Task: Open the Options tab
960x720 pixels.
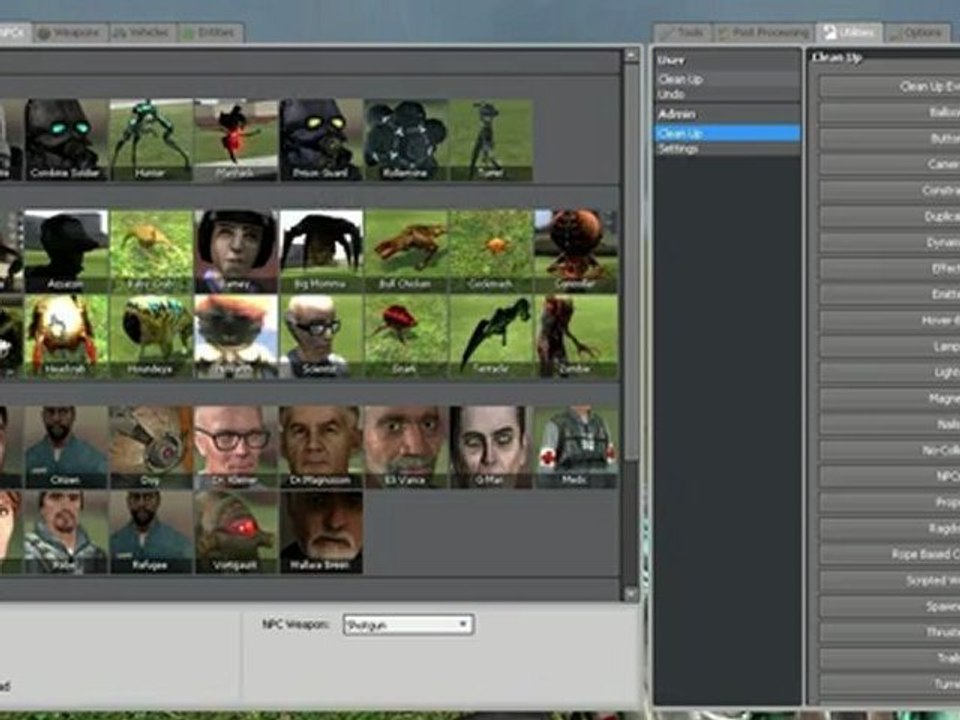Action: [917, 32]
